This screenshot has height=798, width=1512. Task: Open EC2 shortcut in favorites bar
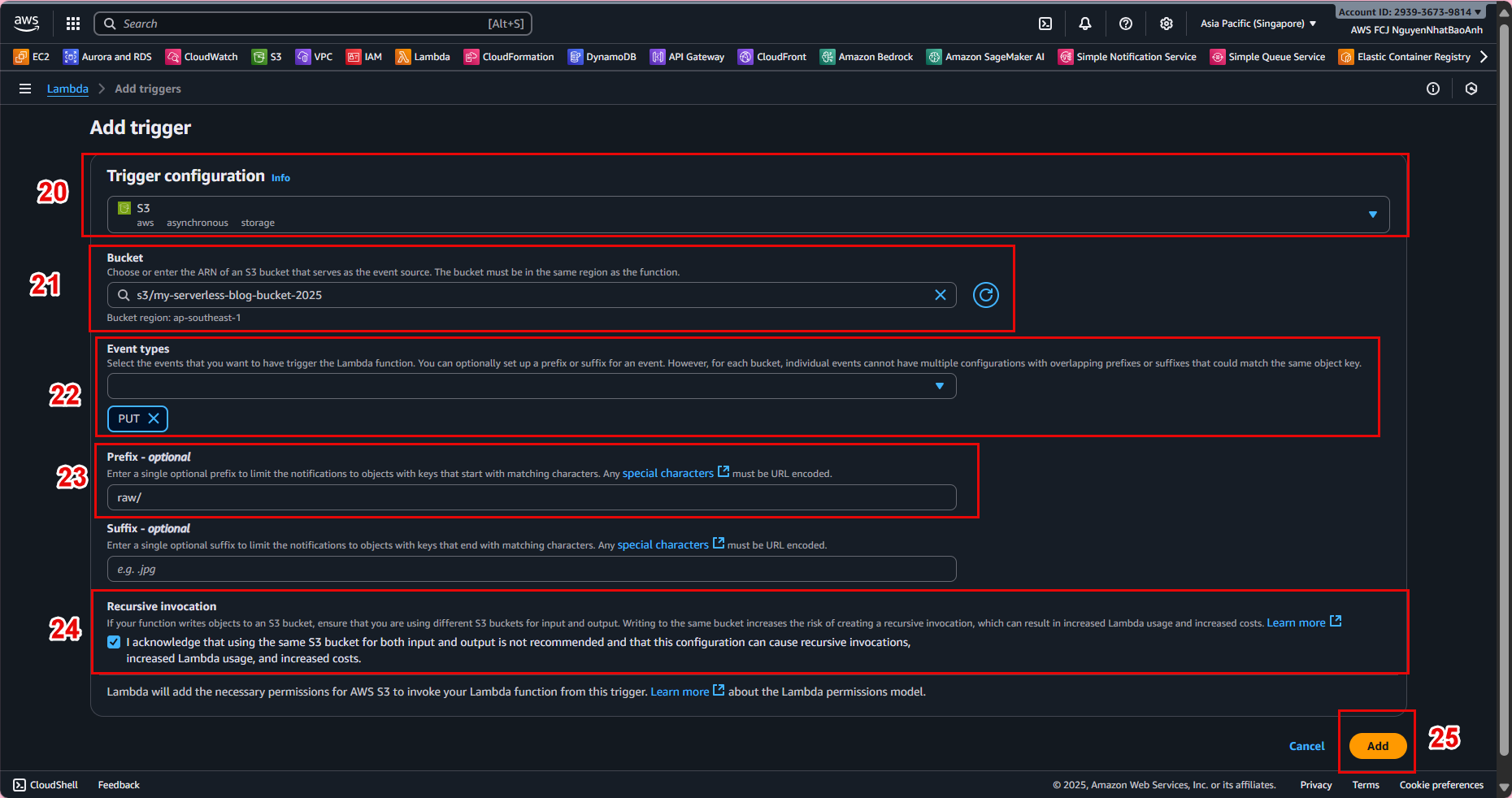pyautogui.click(x=32, y=57)
